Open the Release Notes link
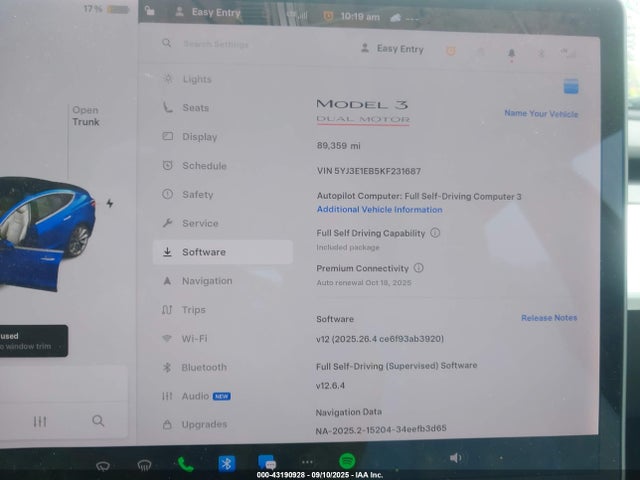Viewport: 640px width, 480px height. [x=549, y=318]
